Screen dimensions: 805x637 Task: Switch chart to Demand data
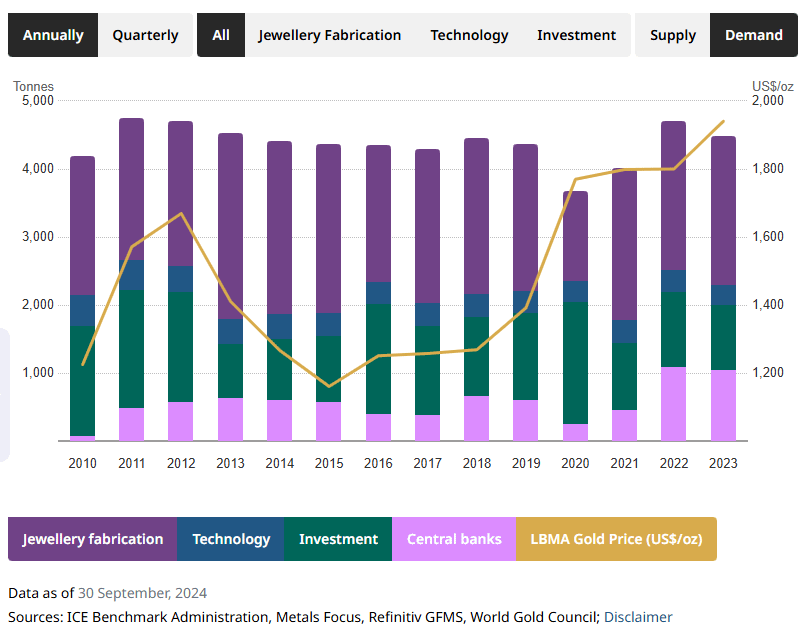point(753,35)
